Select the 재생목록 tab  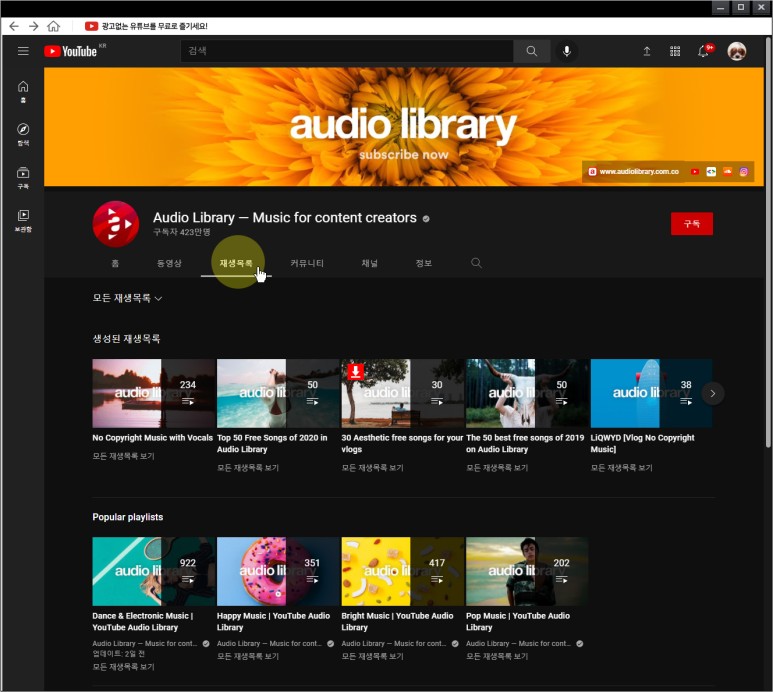pos(236,263)
